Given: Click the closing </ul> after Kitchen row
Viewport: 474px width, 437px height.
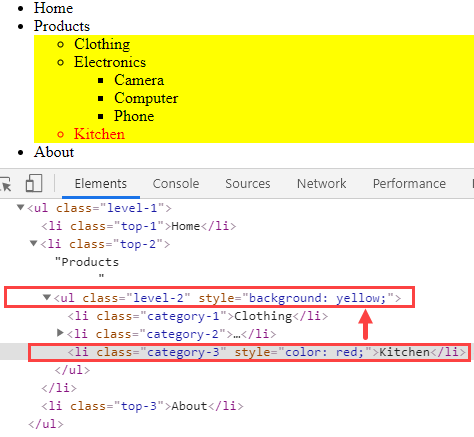Looking at the screenshot, I should point(72,370).
